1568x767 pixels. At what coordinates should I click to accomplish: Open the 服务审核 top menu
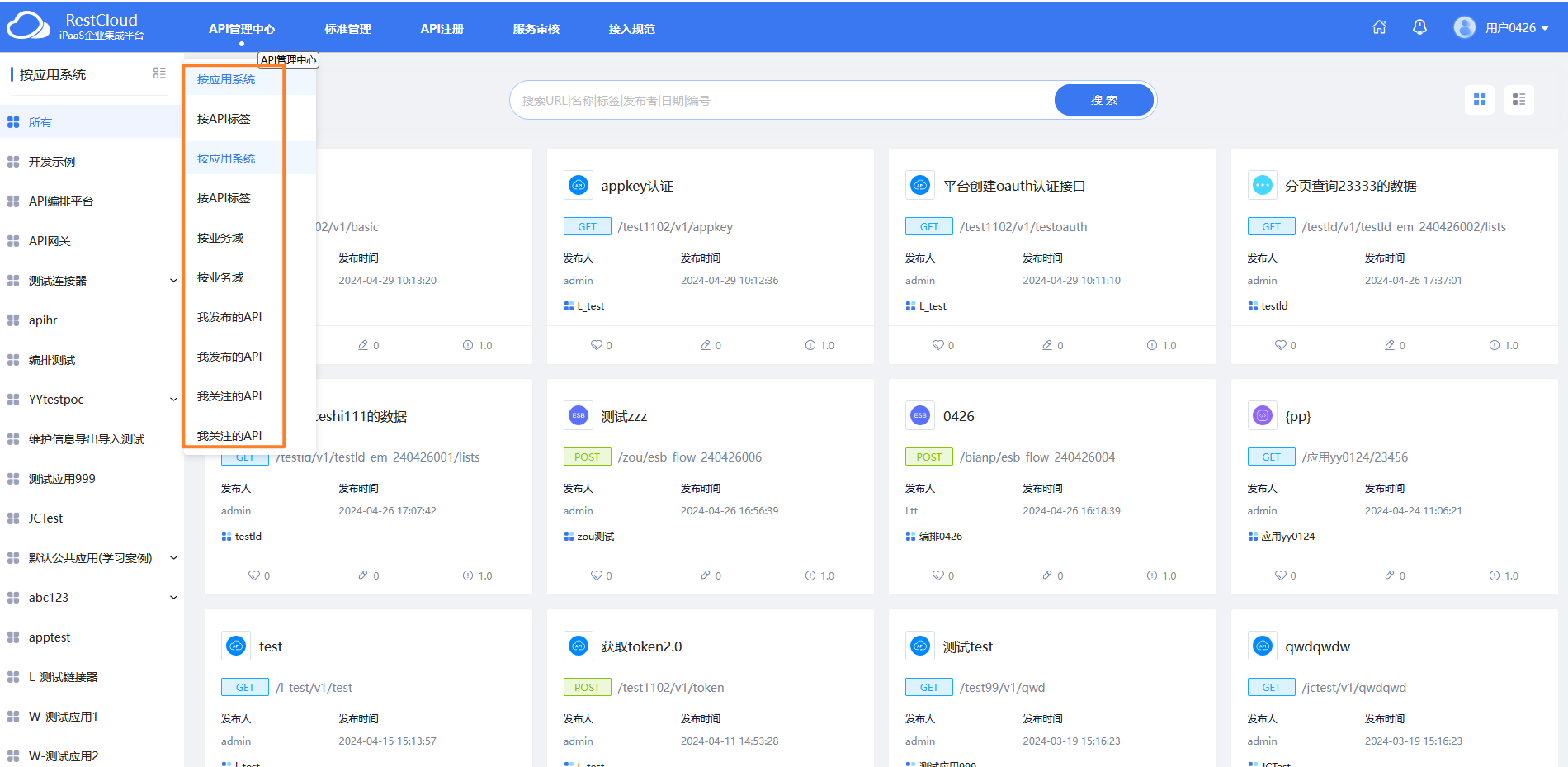click(x=536, y=29)
